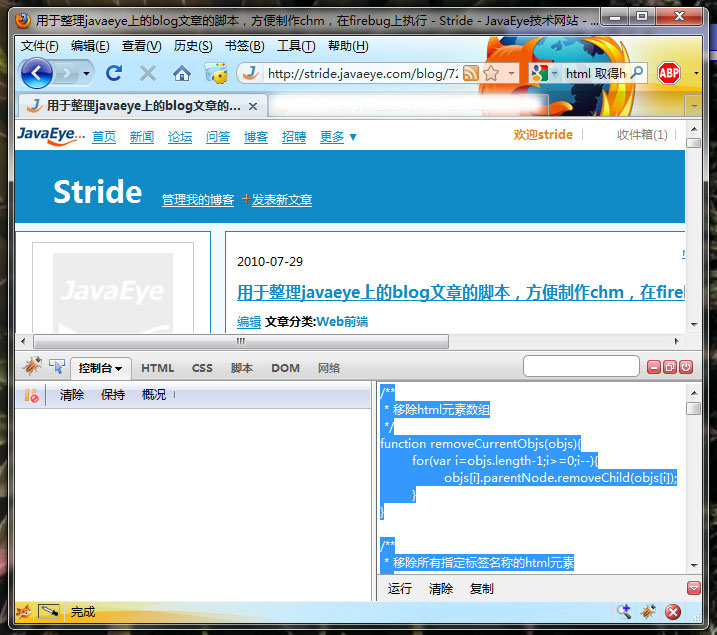This screenshot has width=717, height=635.
Task: Open the list-all-tabs dropdown
Action: 694,107
